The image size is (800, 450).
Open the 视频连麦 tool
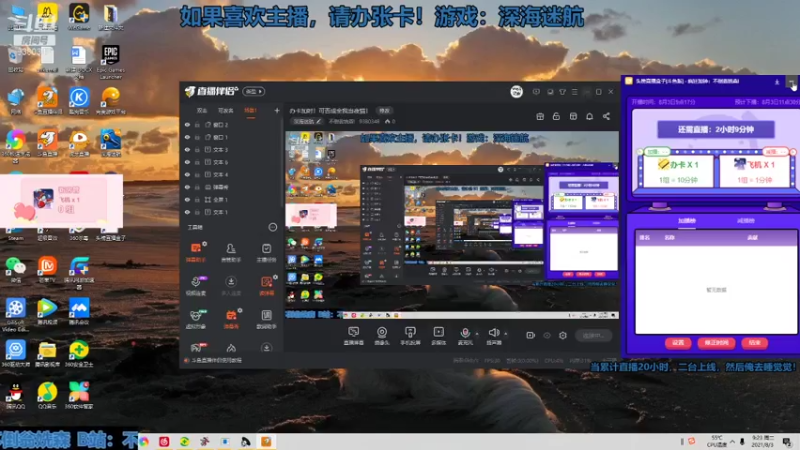point(195,285)
